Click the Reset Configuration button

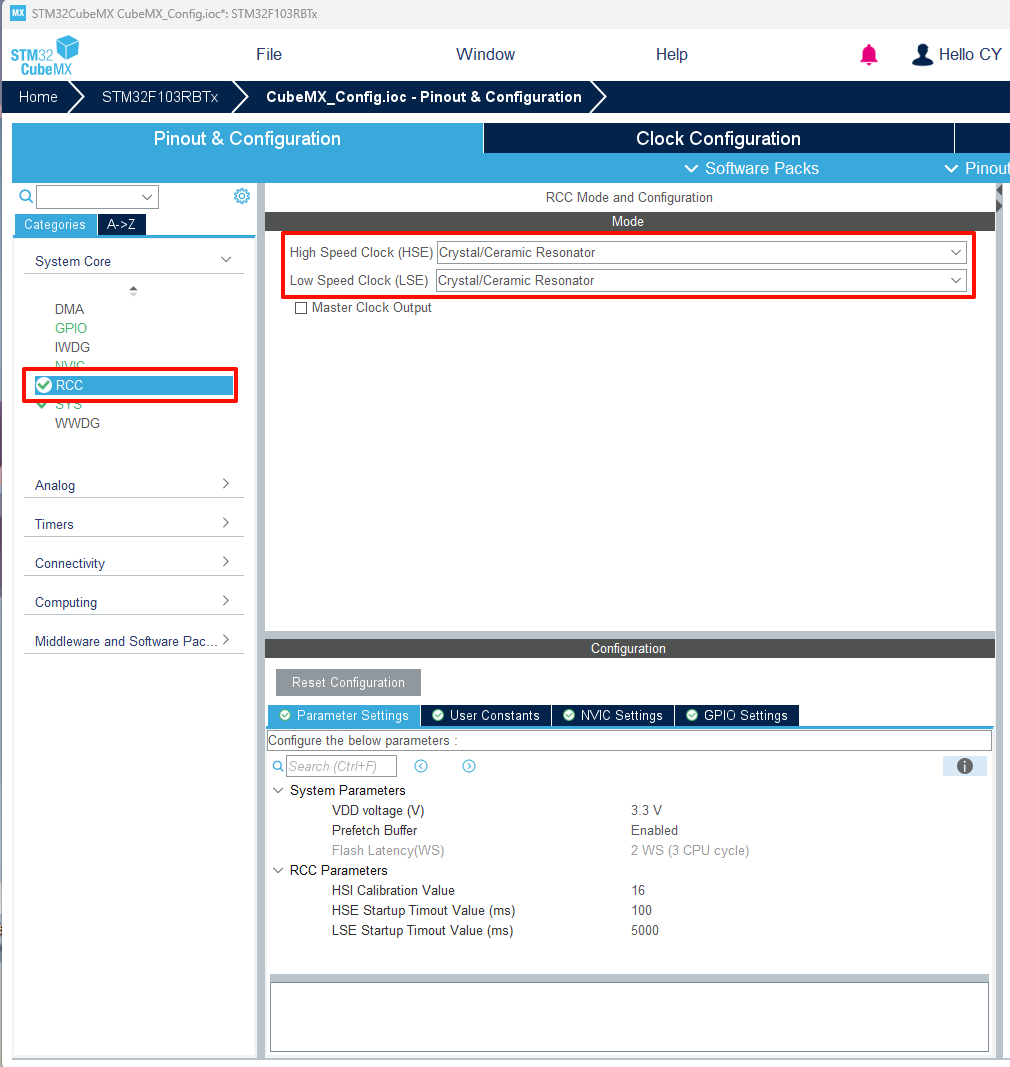click(348, 682)
